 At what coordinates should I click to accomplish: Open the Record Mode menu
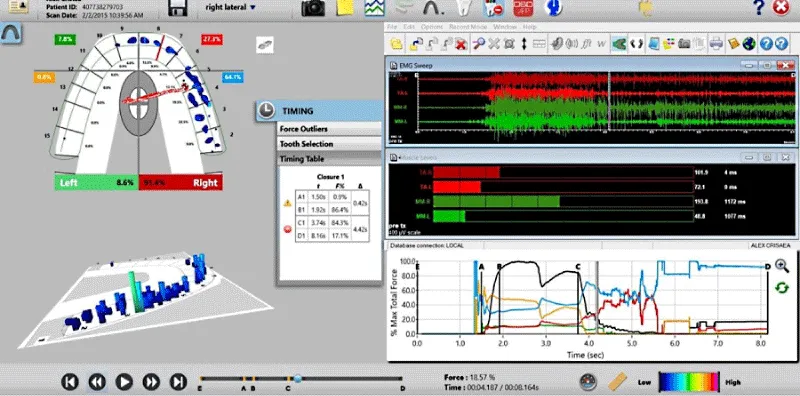point(467,27)
